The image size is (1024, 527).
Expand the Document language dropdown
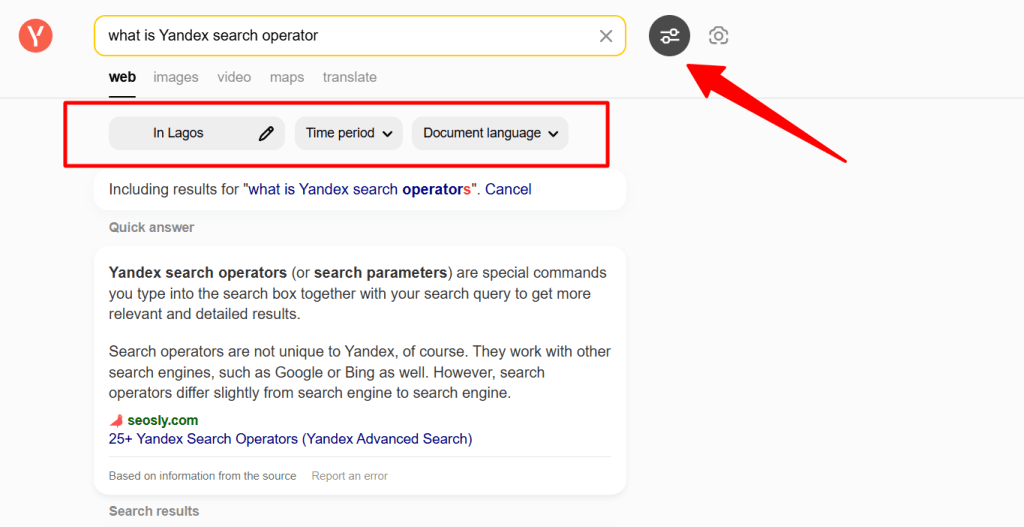[490, 133]
